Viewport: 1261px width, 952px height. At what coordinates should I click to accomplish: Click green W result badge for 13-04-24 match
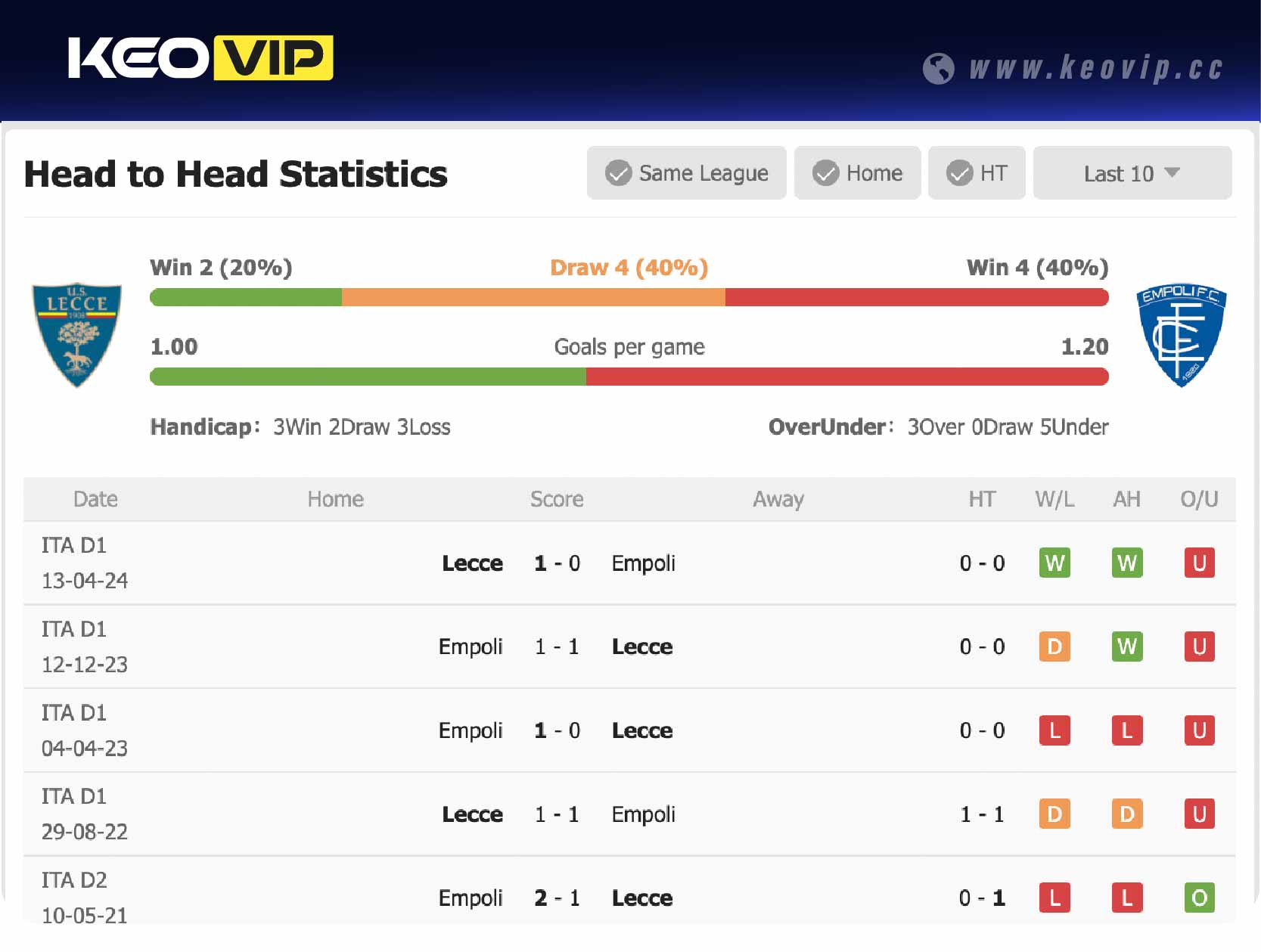(x=1054, y=563)
